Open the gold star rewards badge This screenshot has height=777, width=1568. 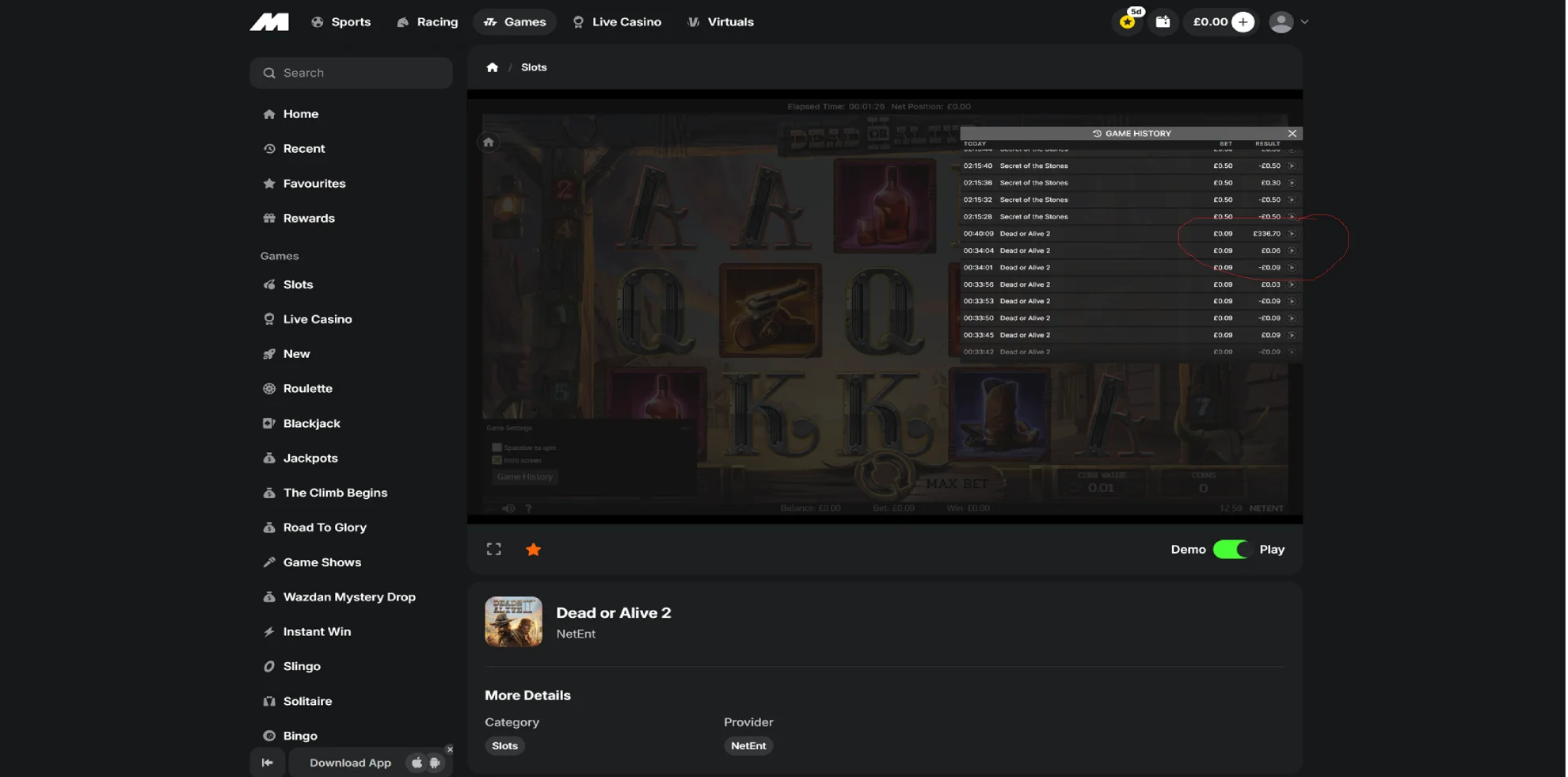[1128, 22]
